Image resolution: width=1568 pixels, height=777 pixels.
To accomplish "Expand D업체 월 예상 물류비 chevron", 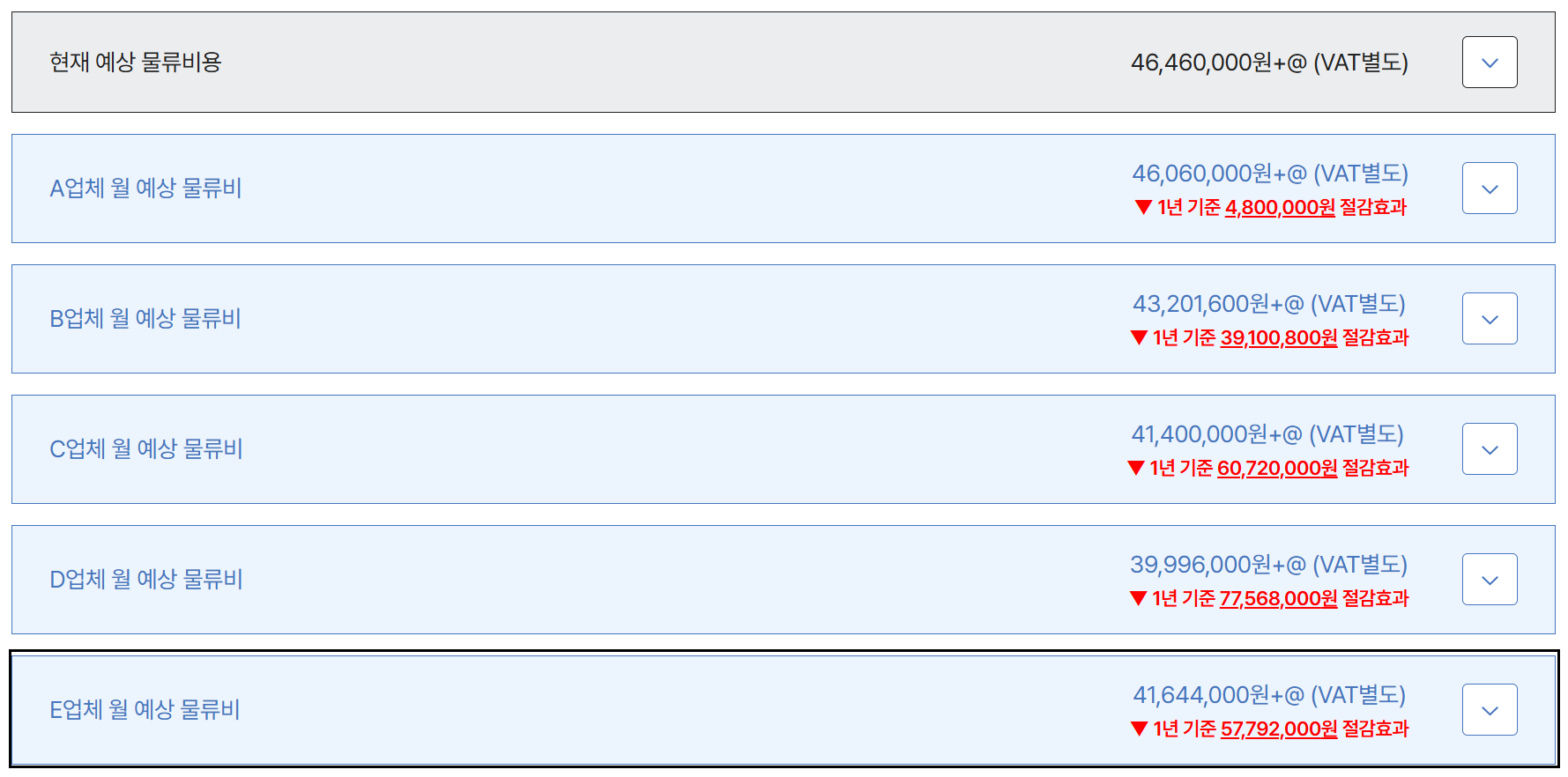I will (1489, 580).
